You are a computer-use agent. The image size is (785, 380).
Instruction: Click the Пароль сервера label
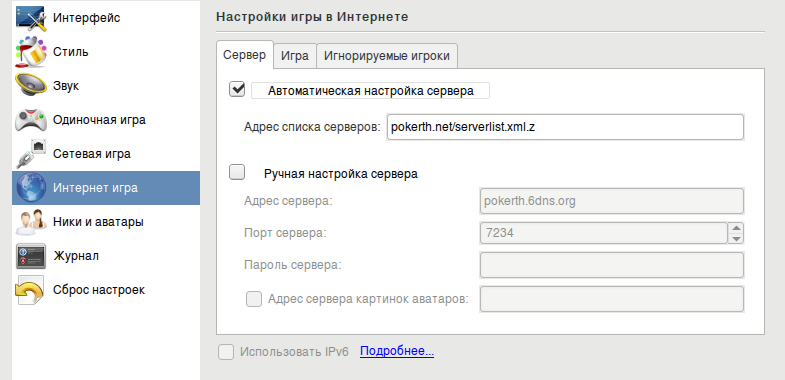[x=292, y=265]
